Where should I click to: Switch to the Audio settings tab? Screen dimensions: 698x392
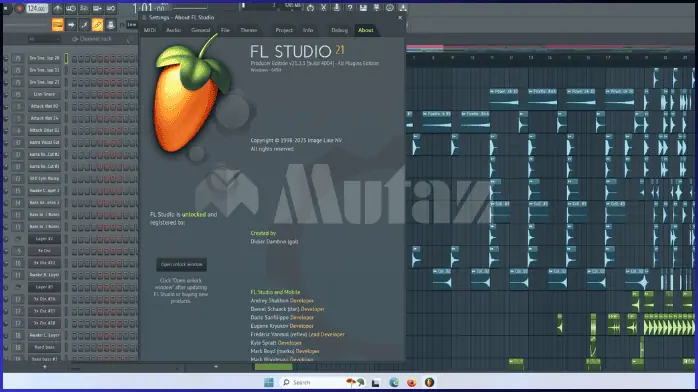tap(173, 30)
